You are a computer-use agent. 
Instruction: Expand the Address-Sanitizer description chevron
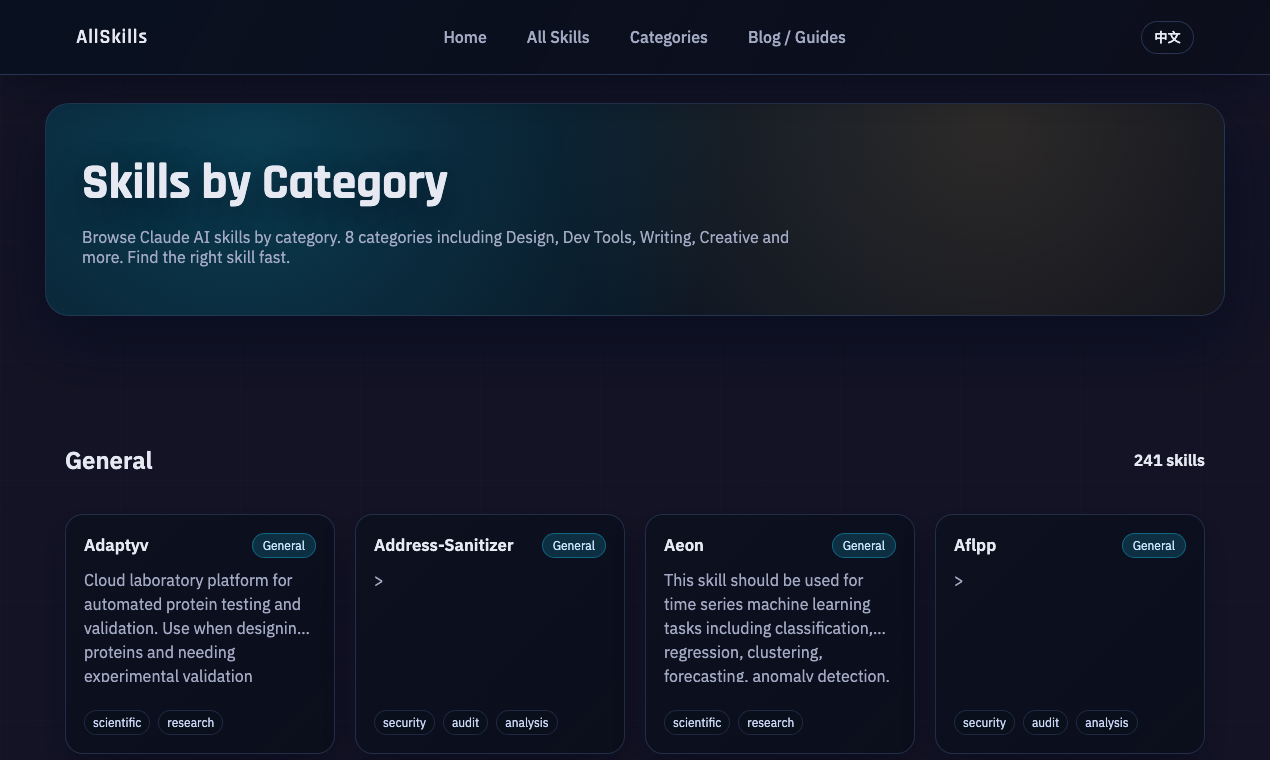[378, 580]
